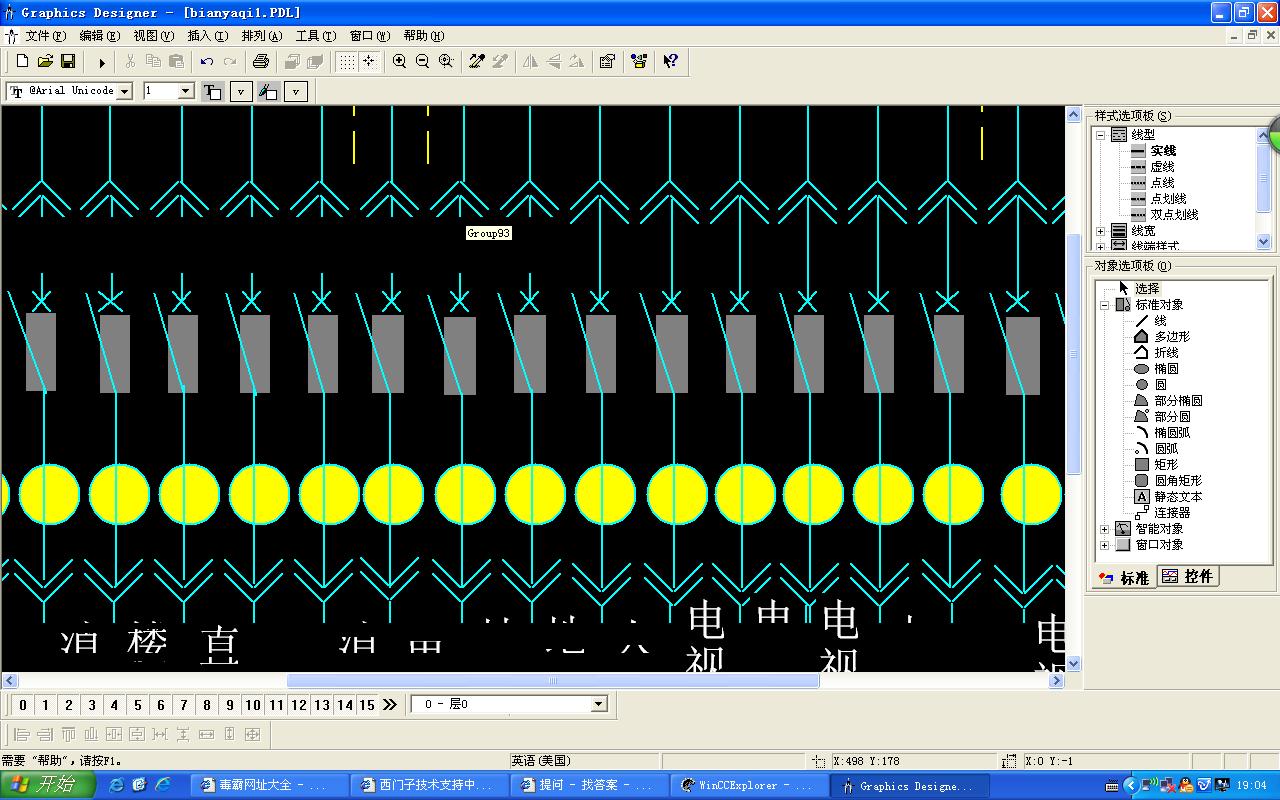The width and height of the screenshot is (1280, 800).
Task: Click the horizontal scrollbar of the canvas
Action: [x=553, y=680]
